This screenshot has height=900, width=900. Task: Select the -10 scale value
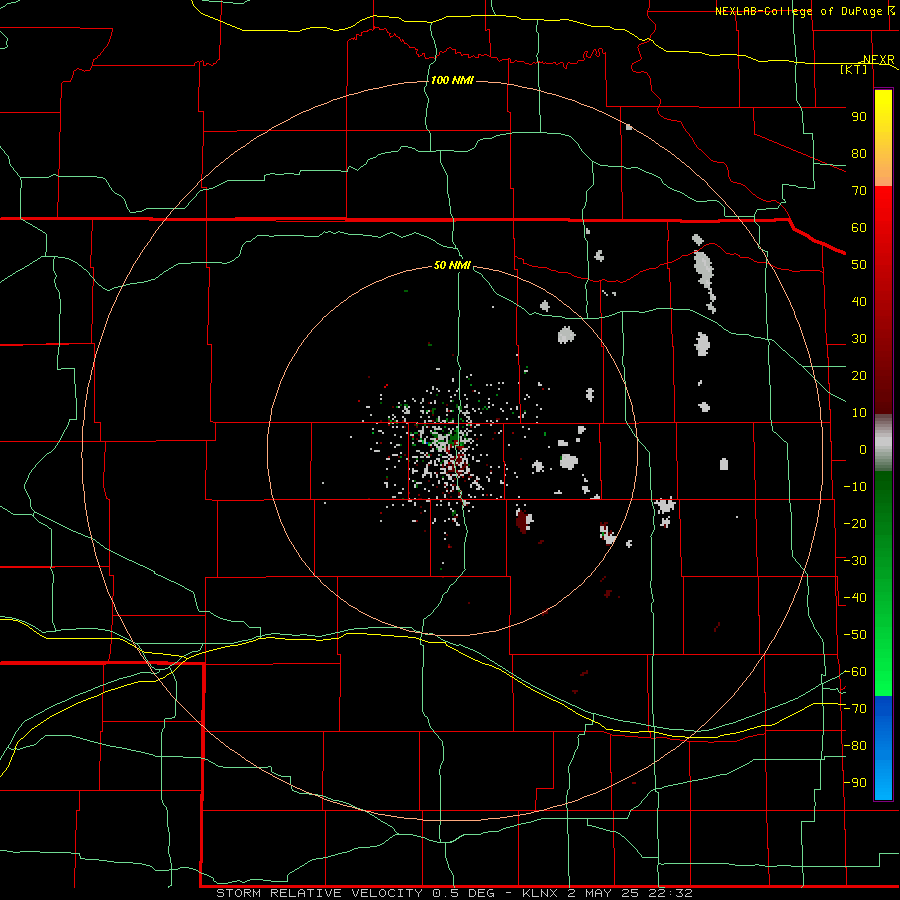click(855, 487)
